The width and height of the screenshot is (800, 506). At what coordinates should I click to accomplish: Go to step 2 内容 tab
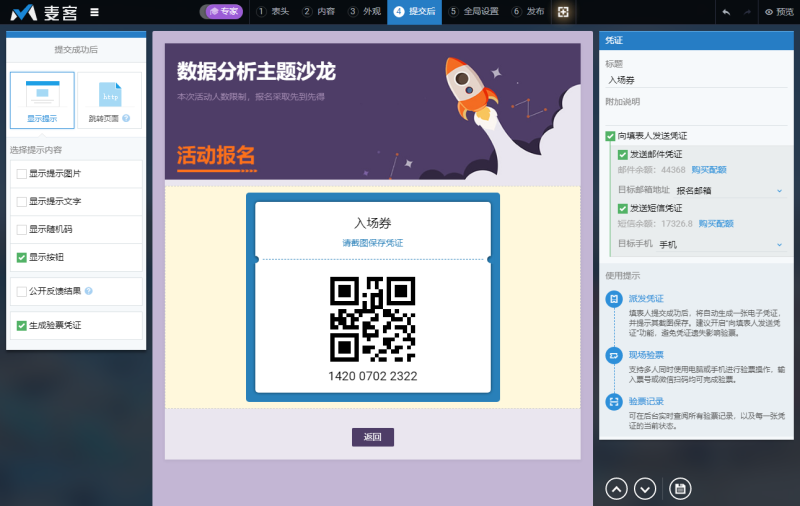click(319, 11)
